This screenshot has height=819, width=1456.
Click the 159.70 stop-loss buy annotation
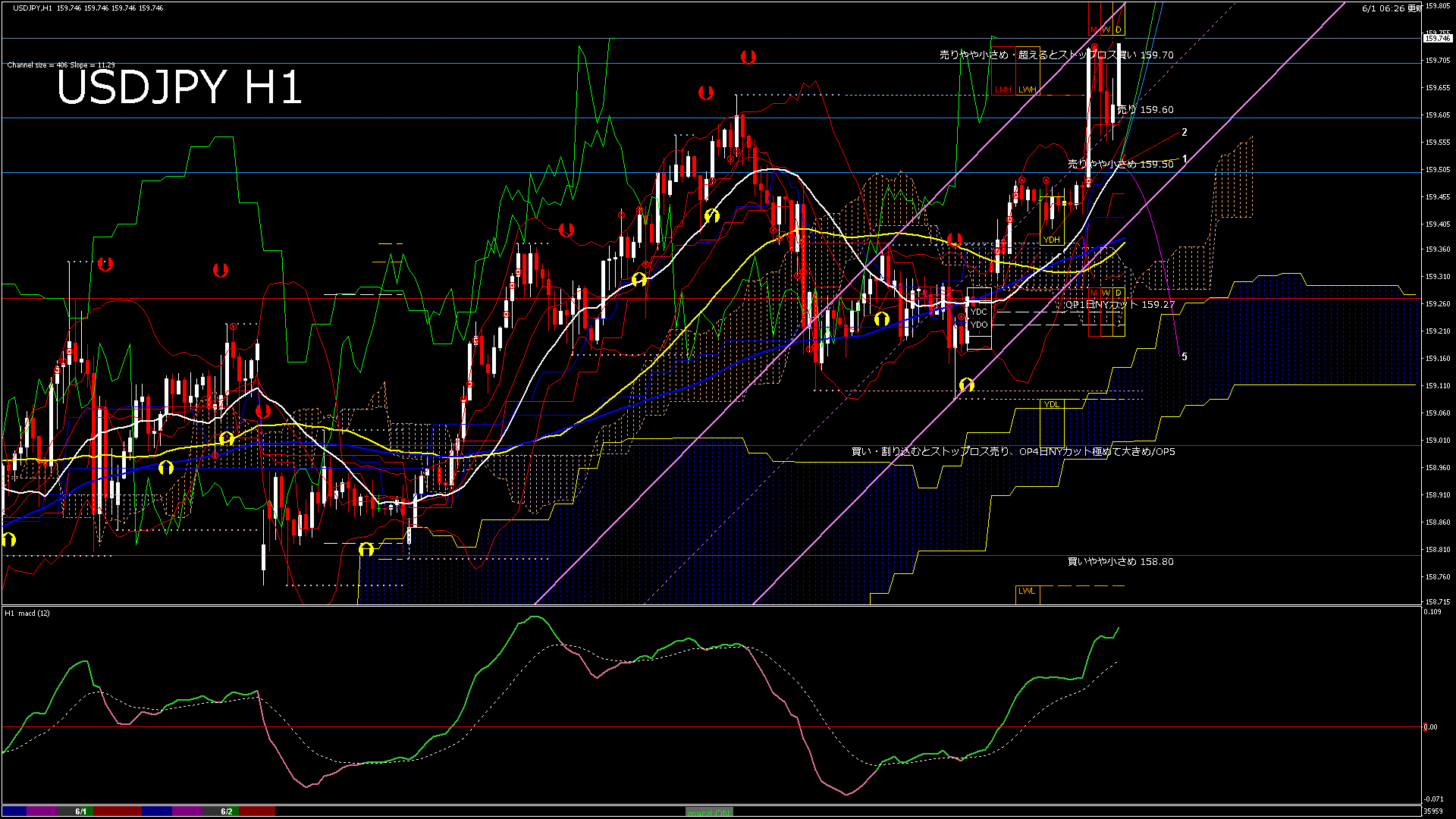pyautogui.click(x=1056, y=55)
